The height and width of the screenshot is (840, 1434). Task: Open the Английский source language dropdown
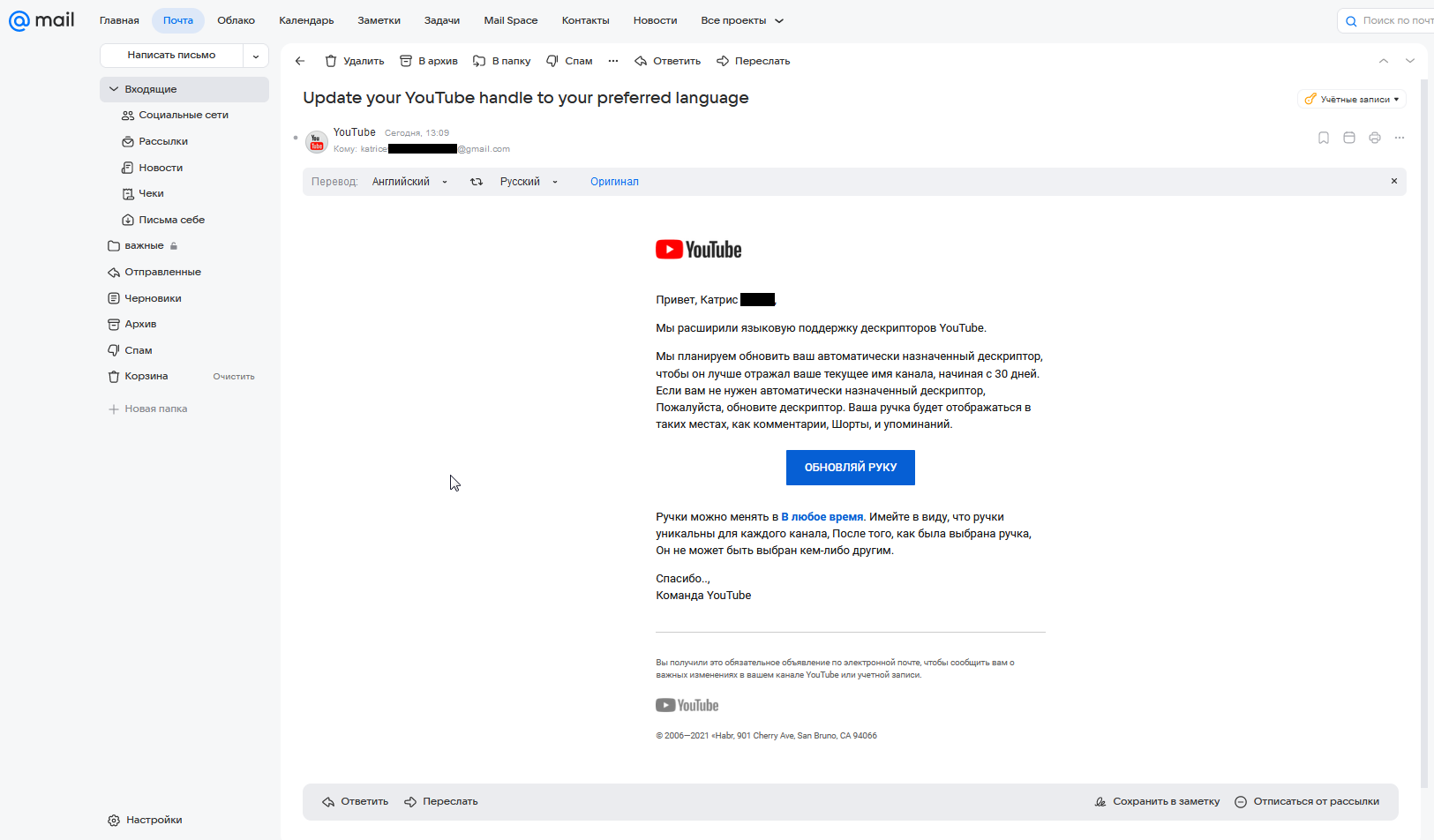(x=409, y=182)
